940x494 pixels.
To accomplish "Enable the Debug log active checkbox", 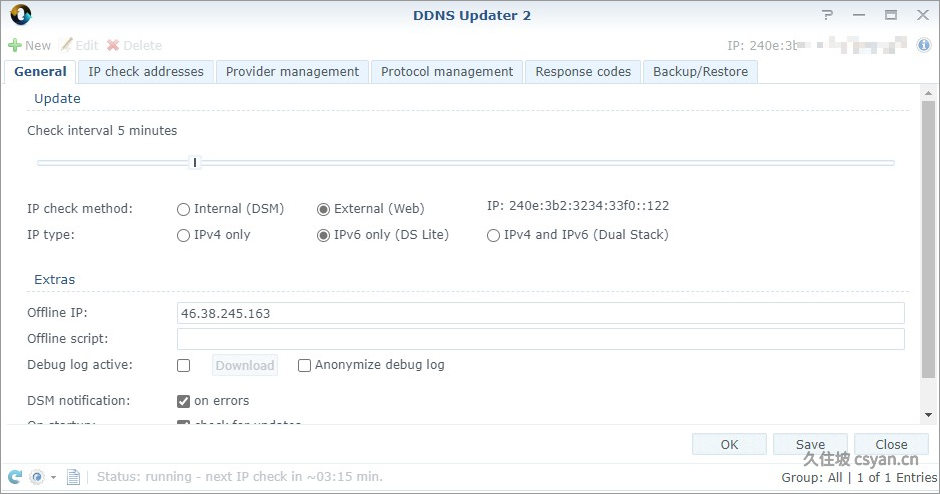I will 183,365.
